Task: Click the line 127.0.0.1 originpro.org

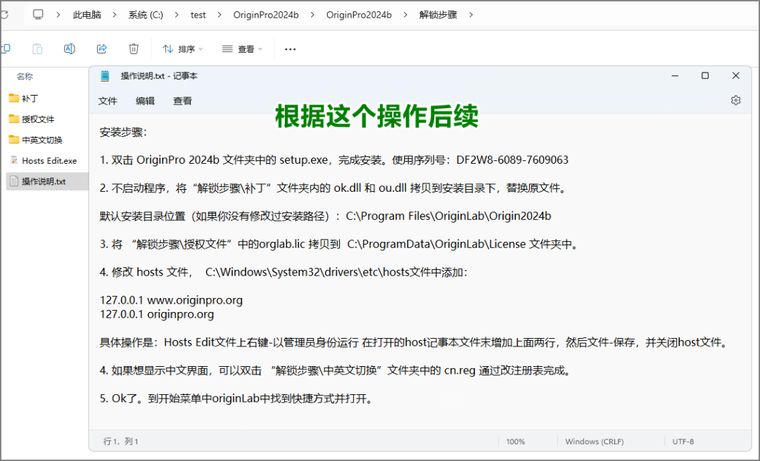Action: [157, 314]
